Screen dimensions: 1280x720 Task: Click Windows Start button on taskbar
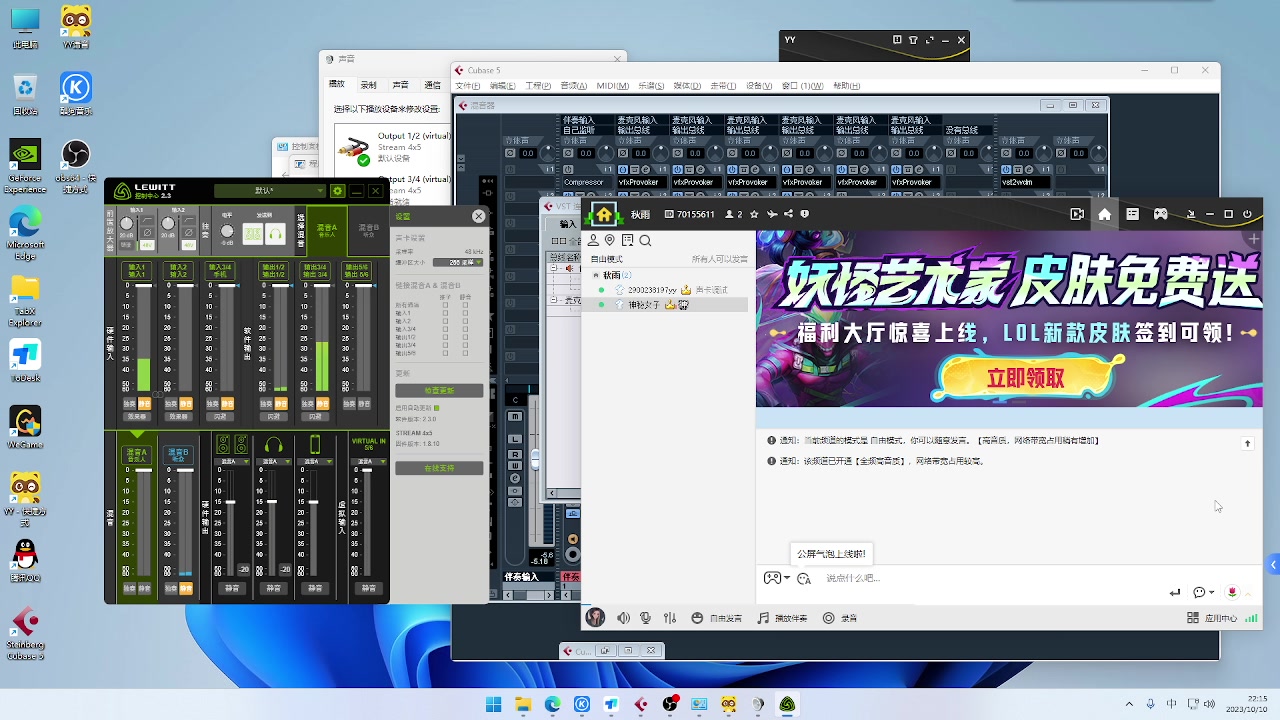point(494,705)
